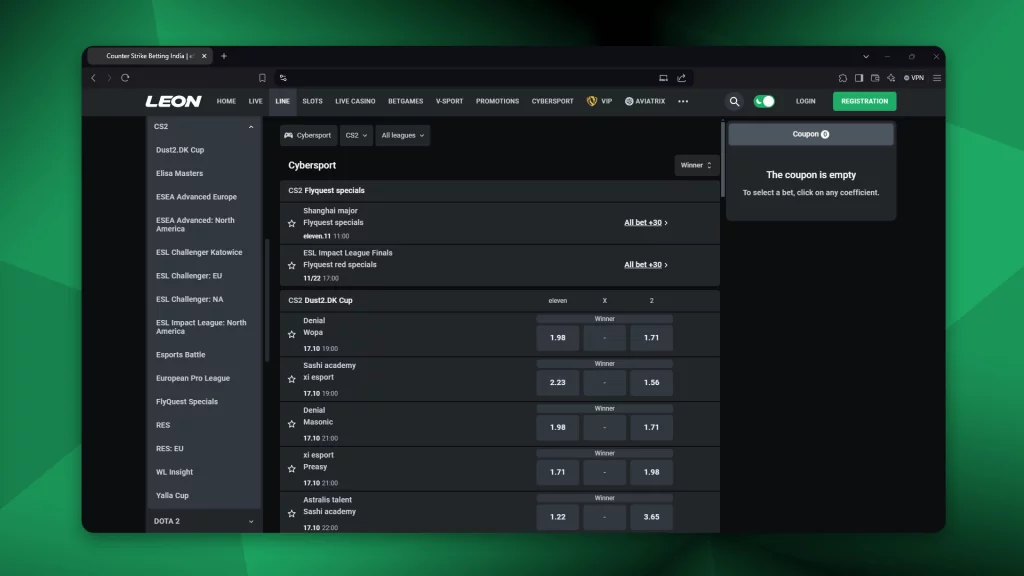
Task: Go to the HOME menu item
Action: point(226,101)
